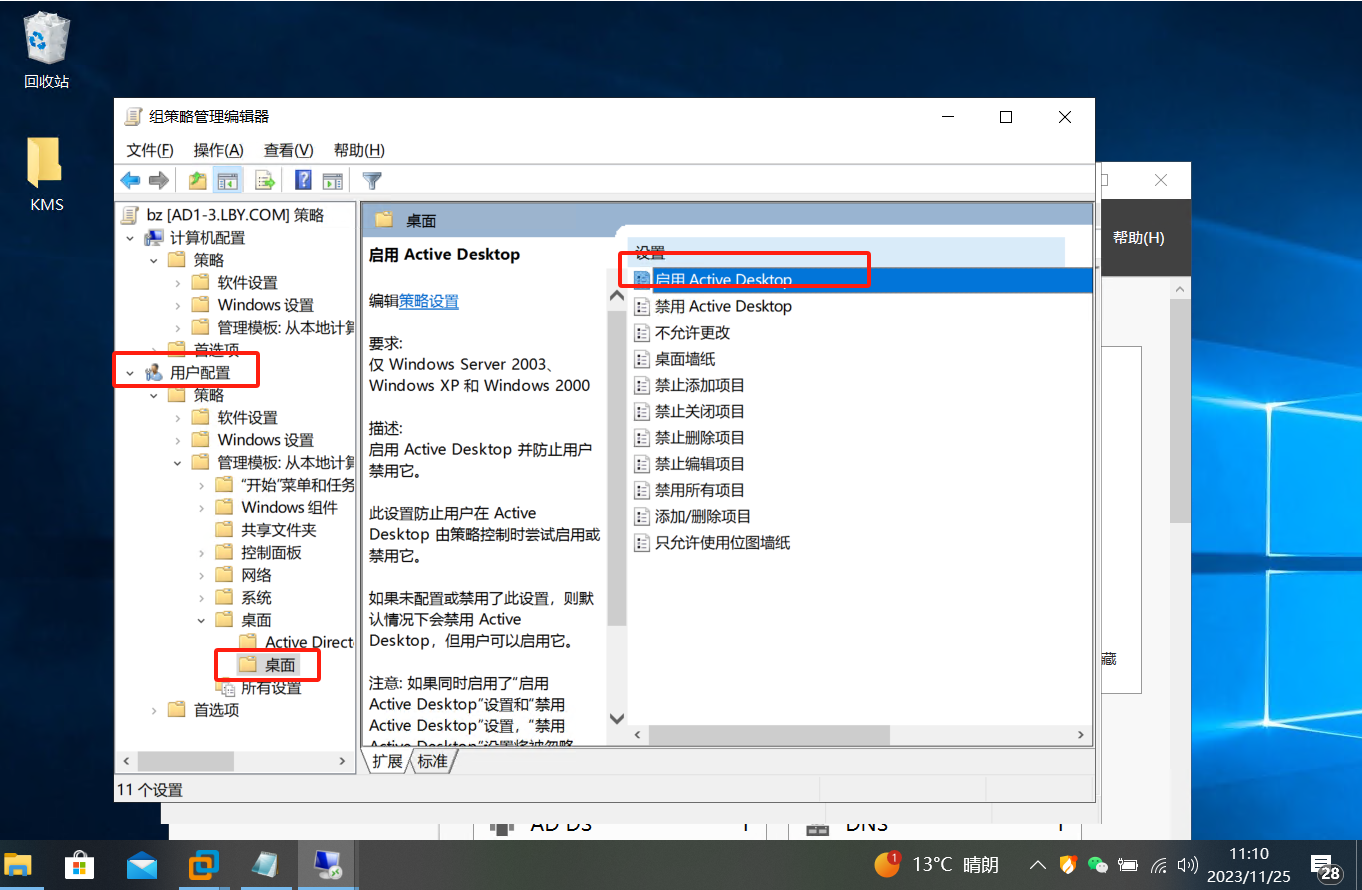Open the weather widget showing 13°C 晴朗
1362x890 pixels.
click(x=937, y=865)
